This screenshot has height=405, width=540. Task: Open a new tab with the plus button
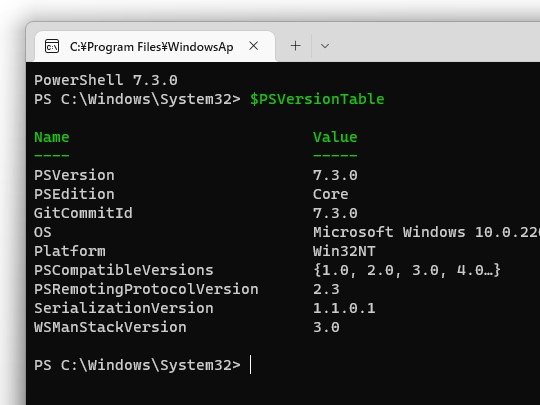[x=295, y=46]
